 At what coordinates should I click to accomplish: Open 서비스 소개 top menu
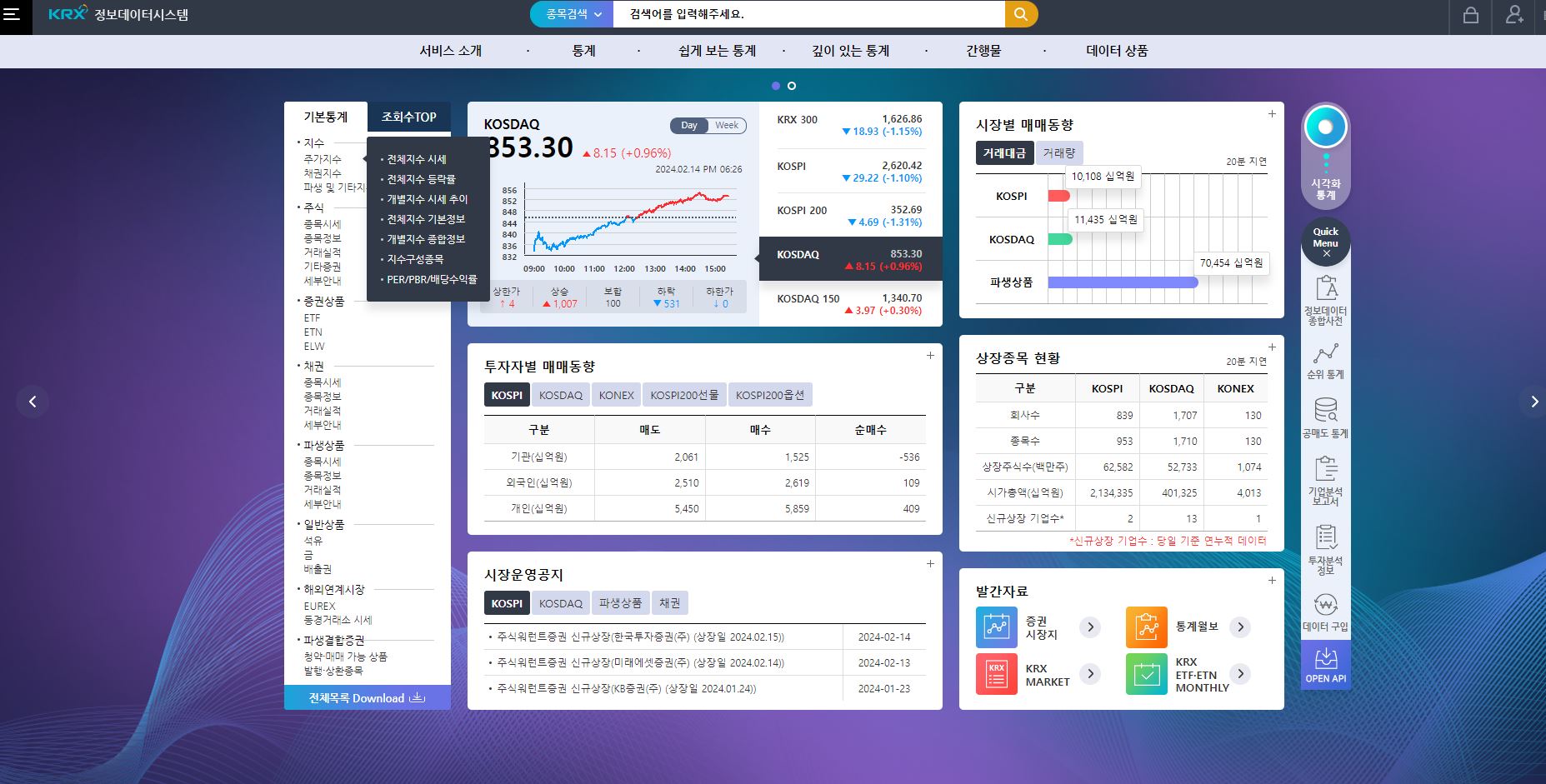click(451, 51)
